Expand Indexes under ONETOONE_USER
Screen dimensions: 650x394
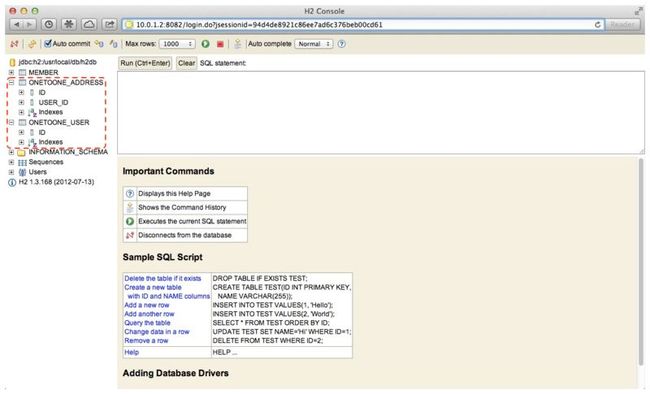(22, 142)
